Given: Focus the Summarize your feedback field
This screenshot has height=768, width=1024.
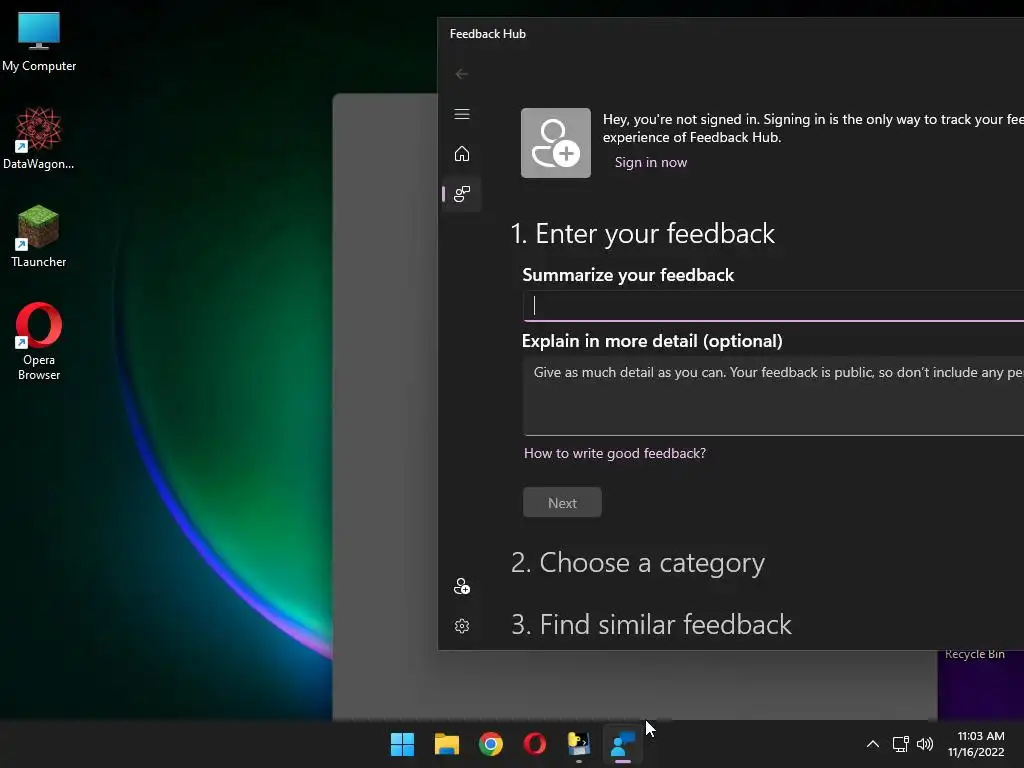Looking at the screenshot, I should click(773, 306).
